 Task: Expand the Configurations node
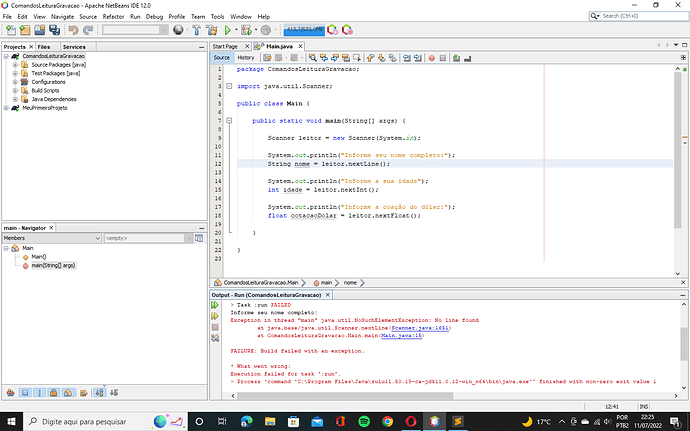15,82
